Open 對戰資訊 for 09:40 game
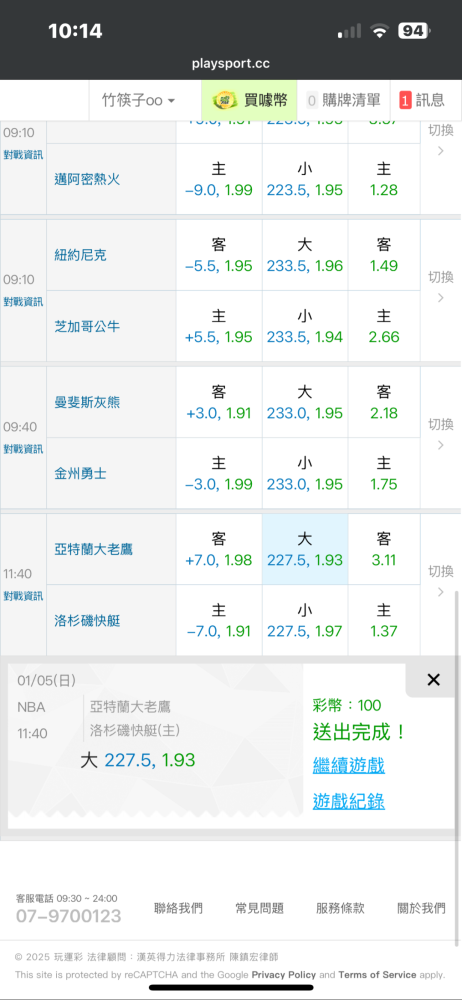462x1000 pixels. click(x=24, y=448)
